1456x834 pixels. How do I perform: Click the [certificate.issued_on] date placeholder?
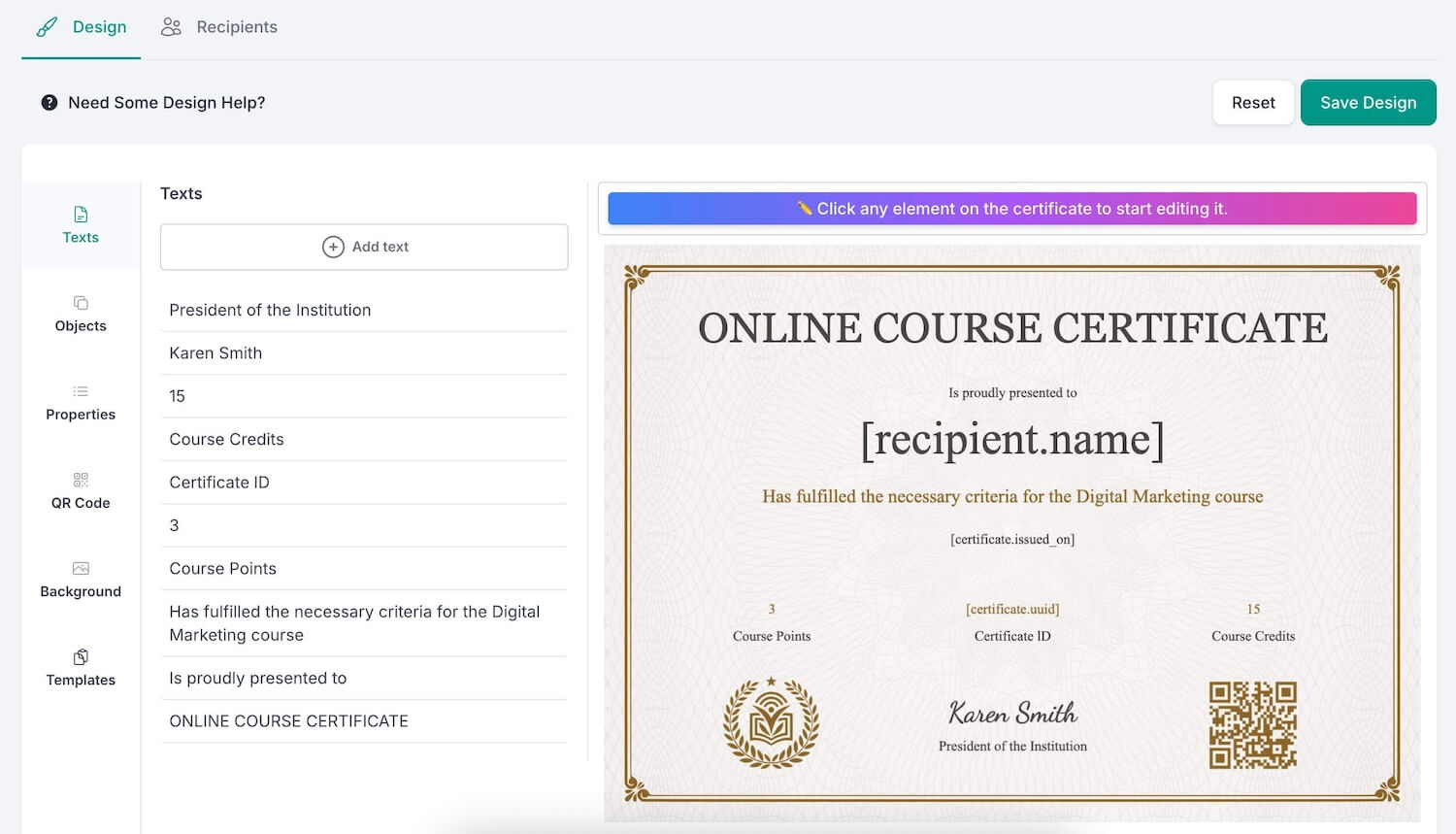point(1011,540)
